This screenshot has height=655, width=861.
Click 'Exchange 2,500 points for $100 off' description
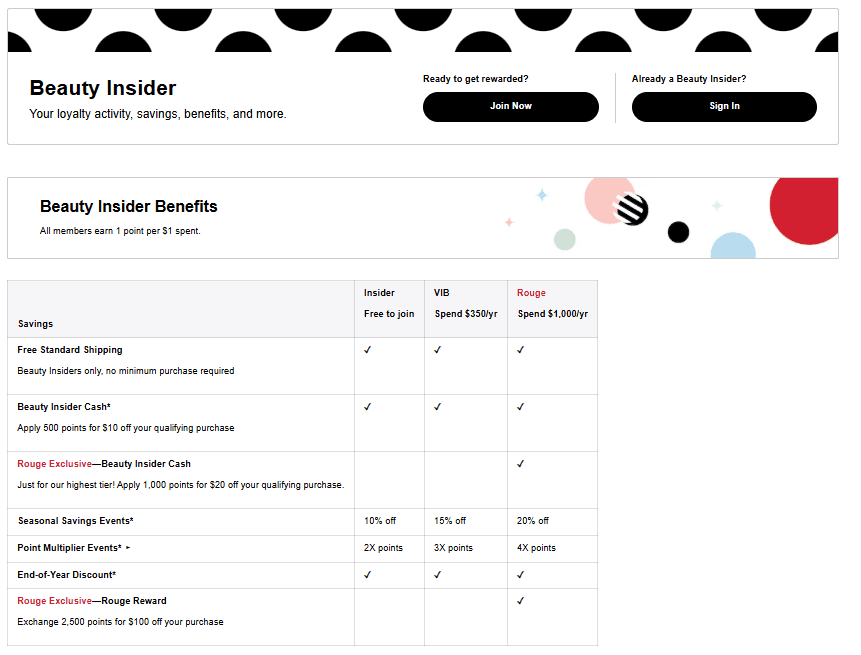[120, 622]
